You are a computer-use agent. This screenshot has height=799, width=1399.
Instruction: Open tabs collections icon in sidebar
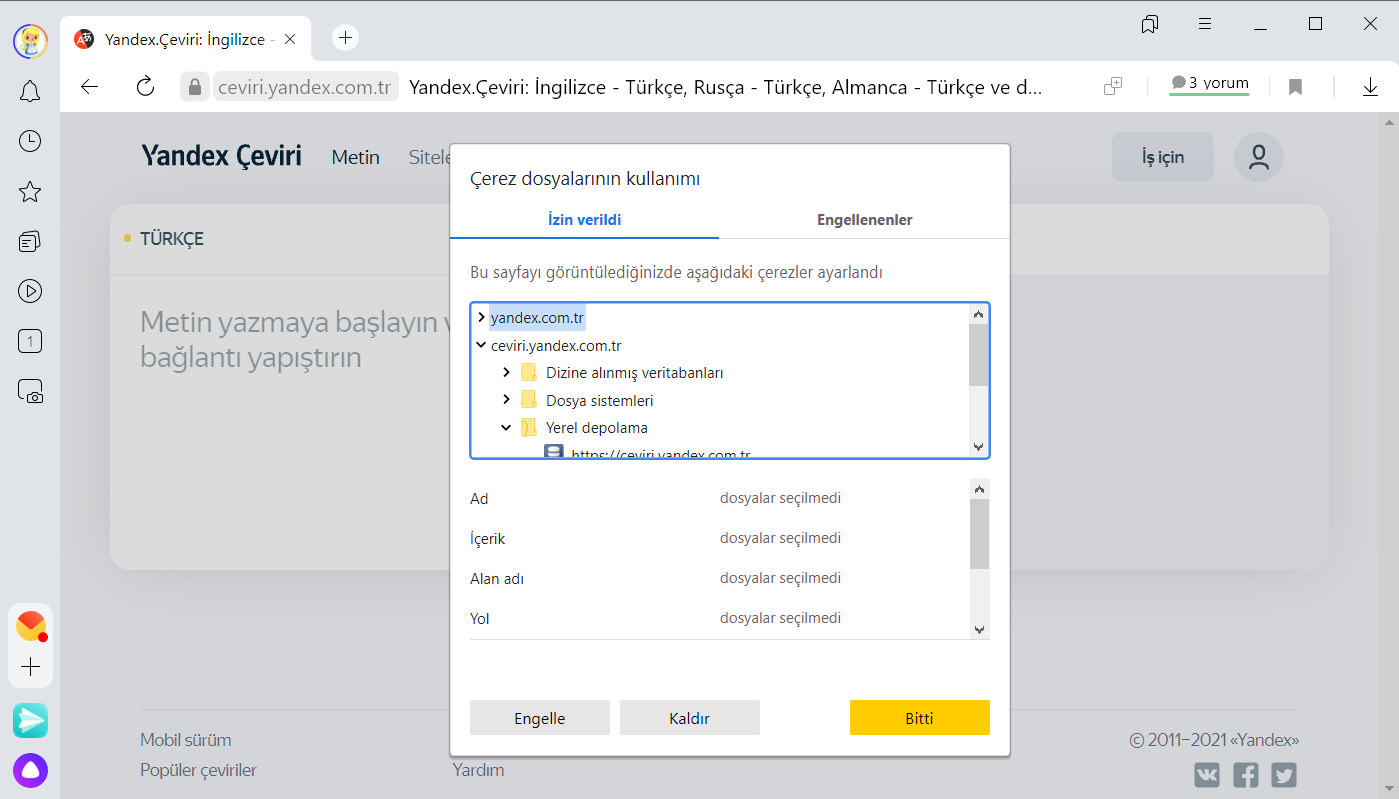click(30, 241)
